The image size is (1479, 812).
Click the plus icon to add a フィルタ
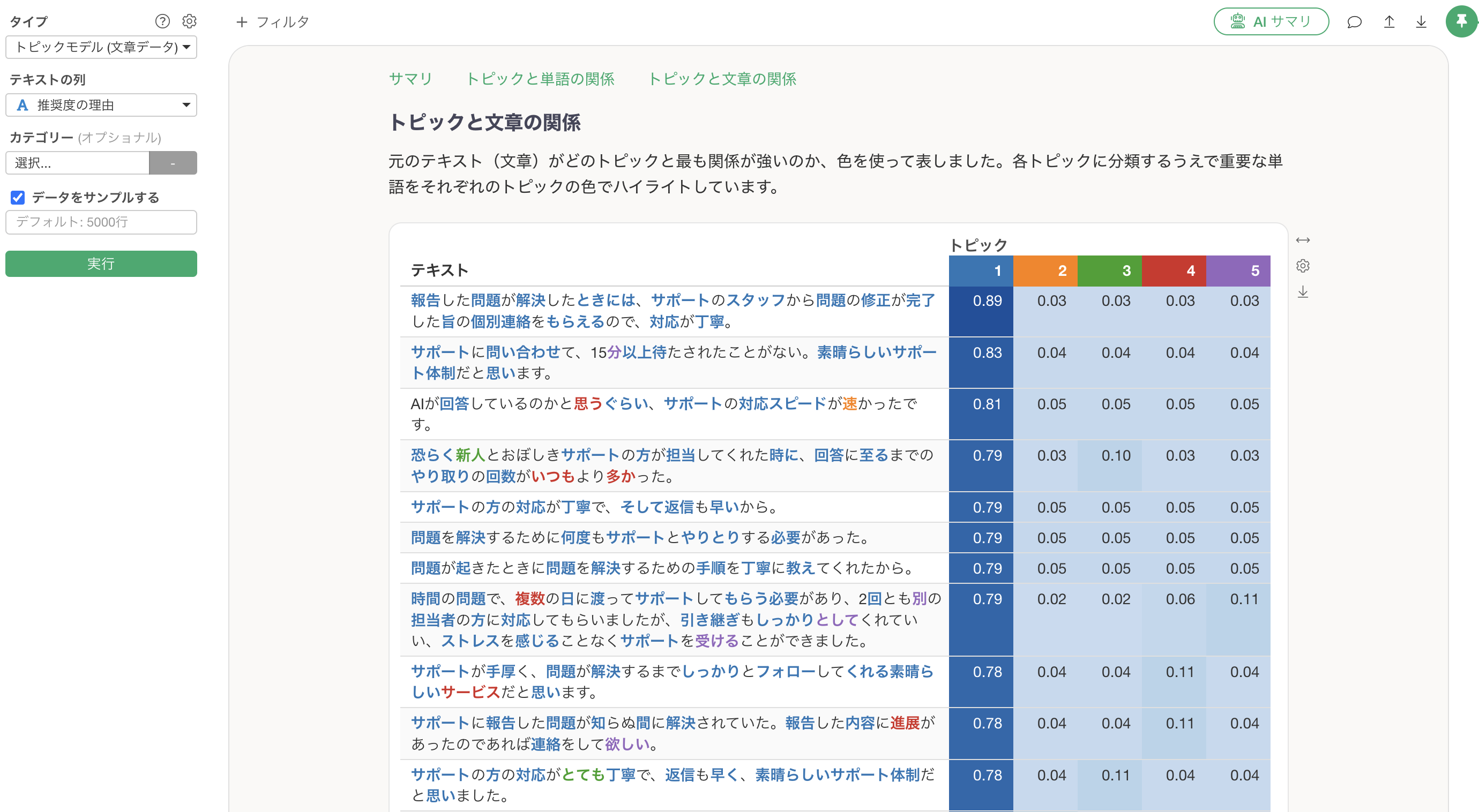242,22
